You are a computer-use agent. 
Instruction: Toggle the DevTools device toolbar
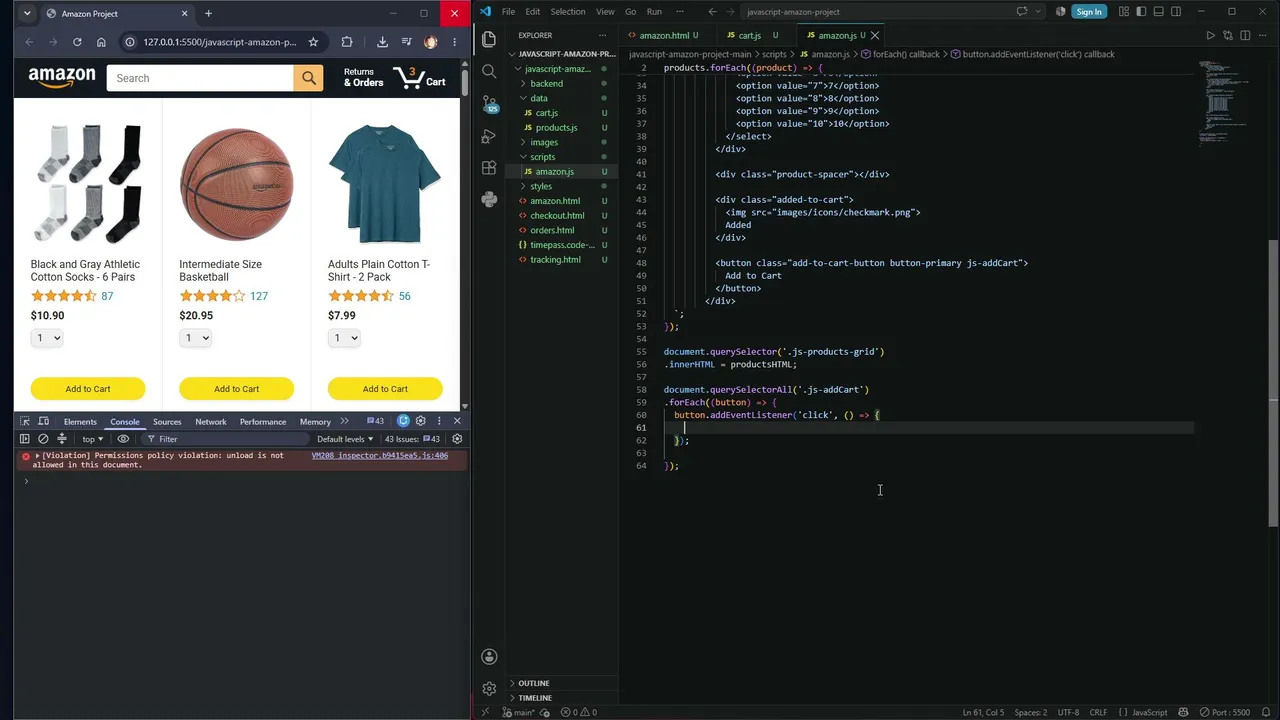(x=43, y=421)
